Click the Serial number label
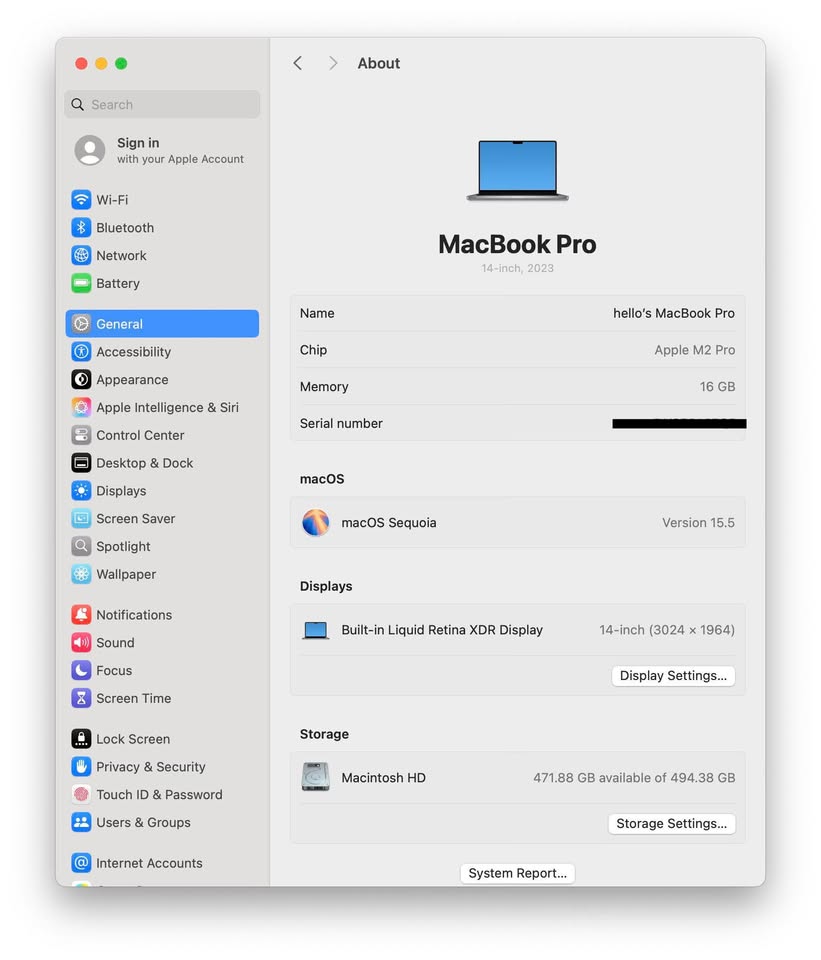Screen dimensions: 821x960 click(x=341, y=423)
